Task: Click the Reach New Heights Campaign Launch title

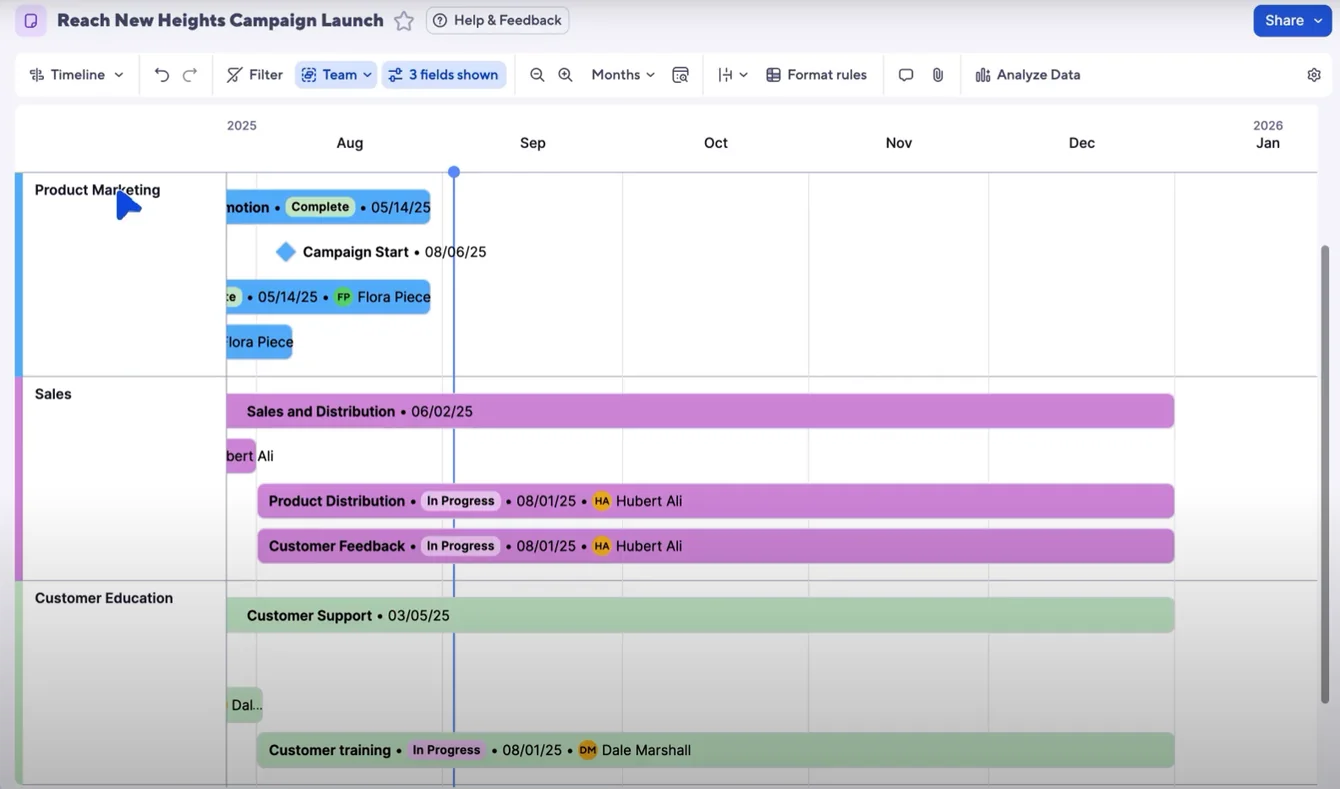Action: coord(220,20)
